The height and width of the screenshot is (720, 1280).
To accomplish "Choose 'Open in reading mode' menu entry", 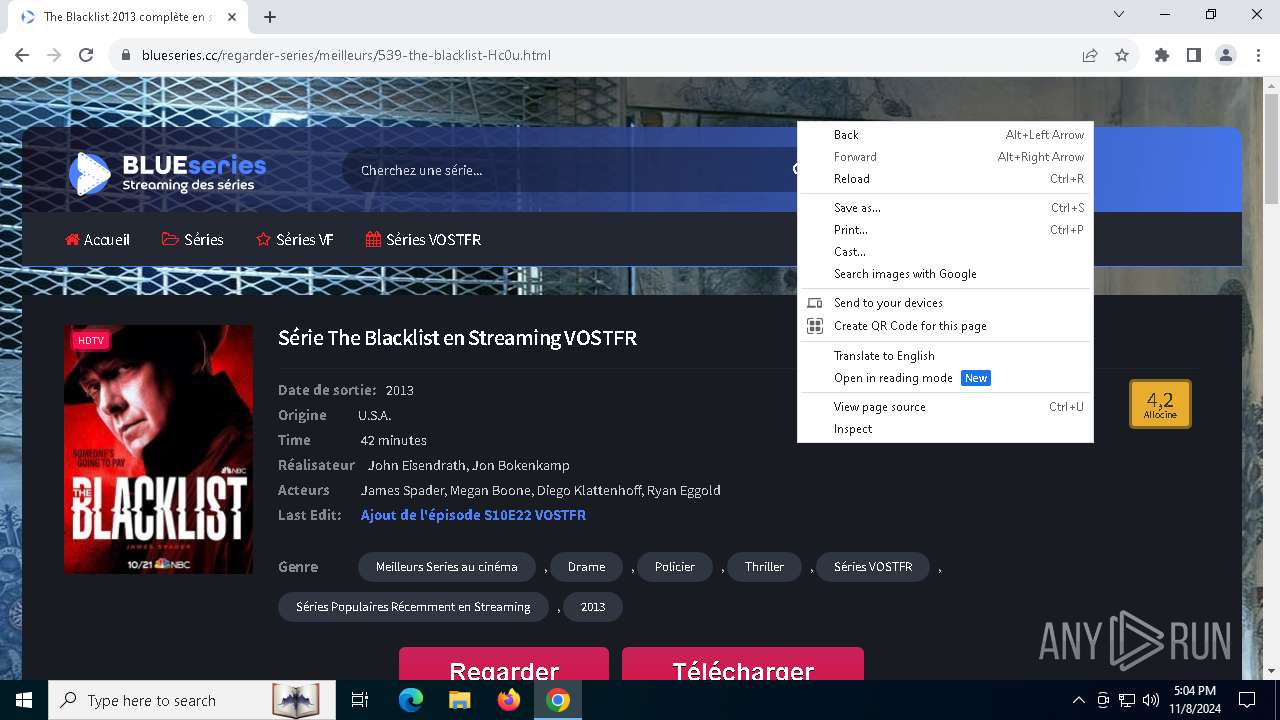I will click(945, 378).
